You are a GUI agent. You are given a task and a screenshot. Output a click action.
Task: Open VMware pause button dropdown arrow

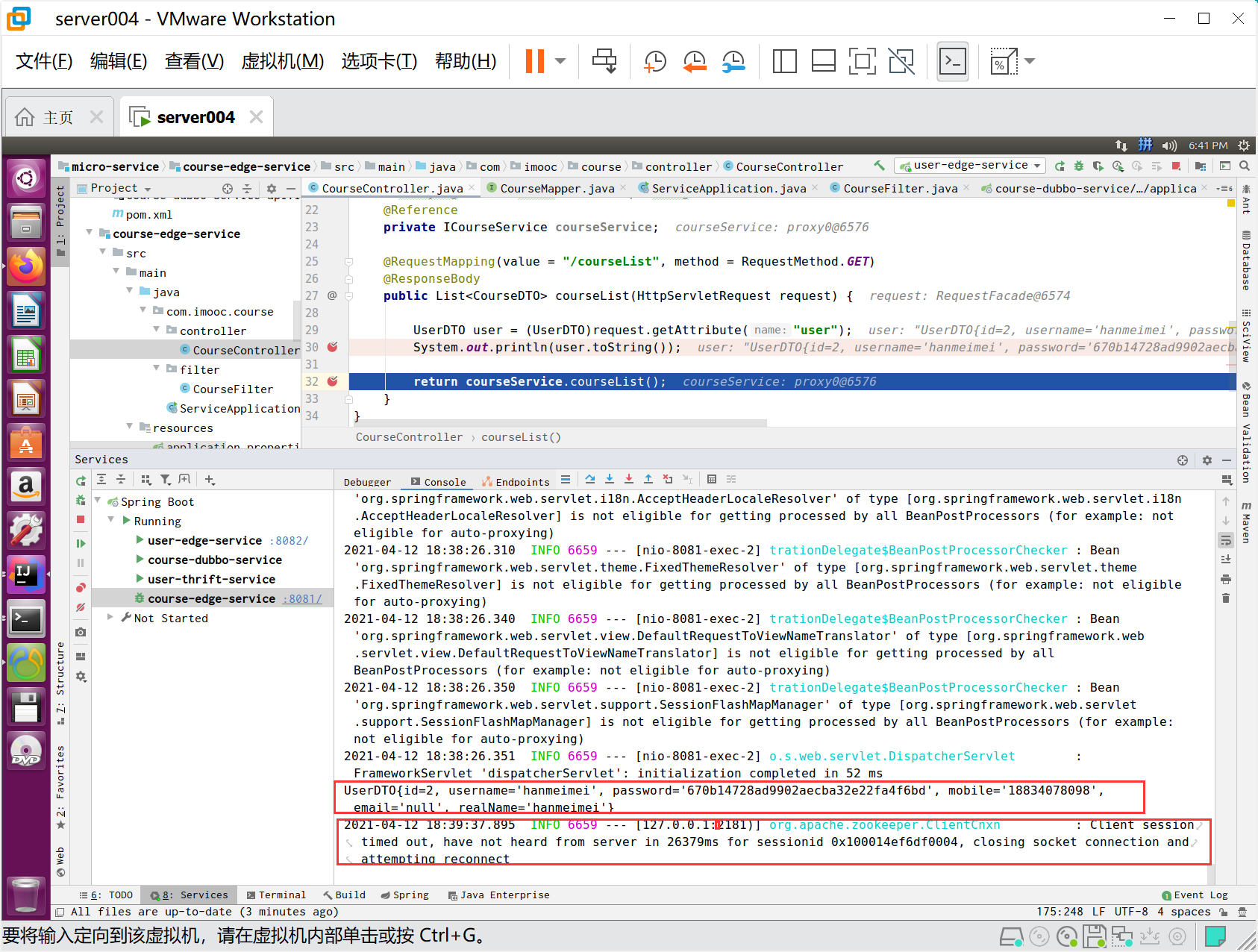click(561, 61)
